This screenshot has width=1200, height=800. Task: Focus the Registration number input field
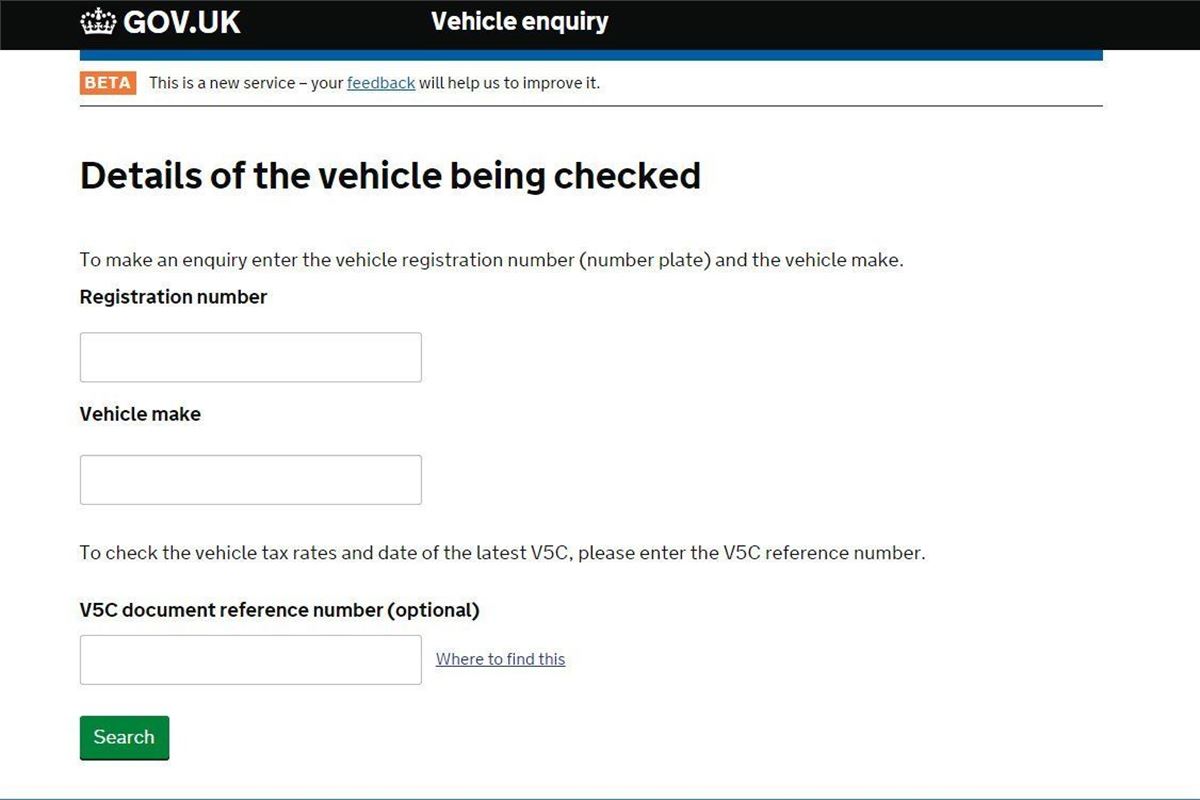pos(251,357)
